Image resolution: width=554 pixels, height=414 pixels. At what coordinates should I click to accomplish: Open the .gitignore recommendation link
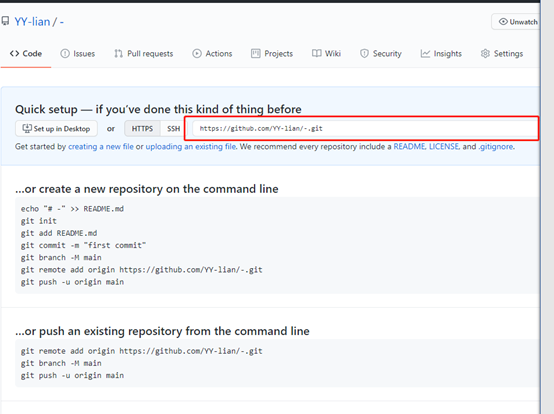tap(496, 147)
